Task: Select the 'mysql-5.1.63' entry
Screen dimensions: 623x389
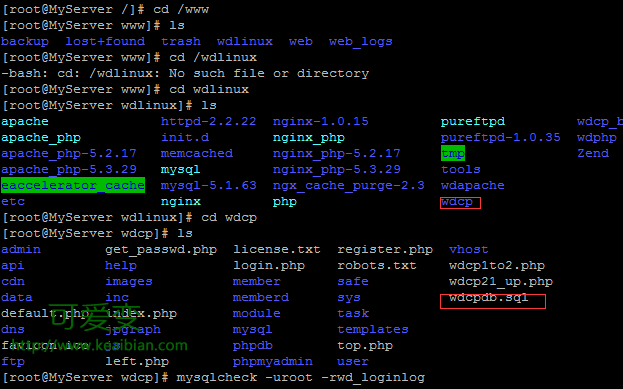Action: pos(209,186)
